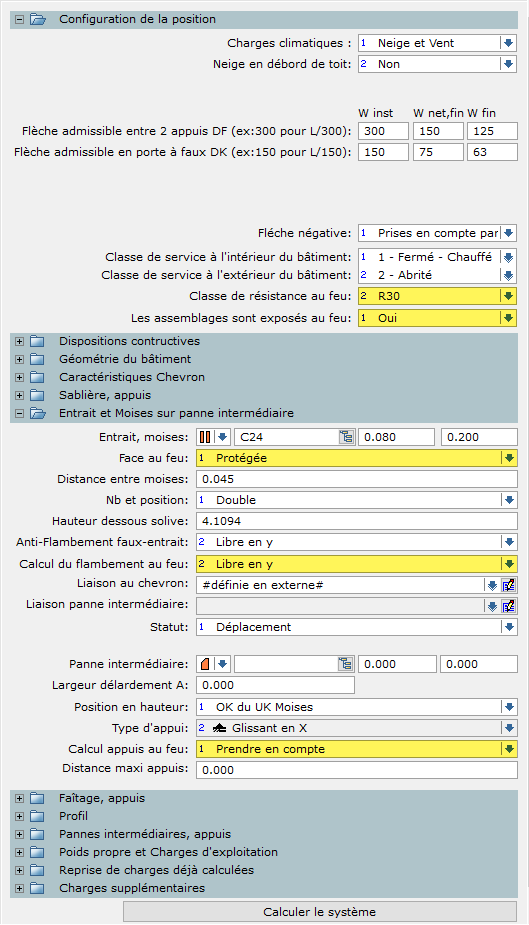Open material picker icon for Panne intermédiaire
This screenshot has height=925, width=529.
(346, 664)
